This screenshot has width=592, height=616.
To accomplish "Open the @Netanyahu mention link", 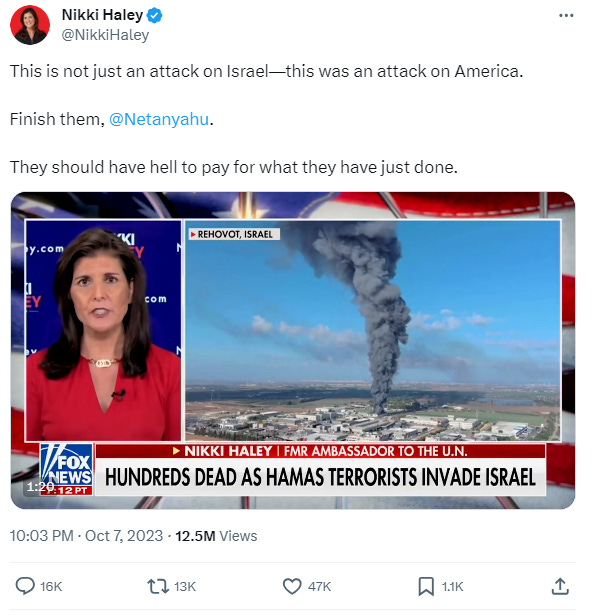I will tap(159, 119).
